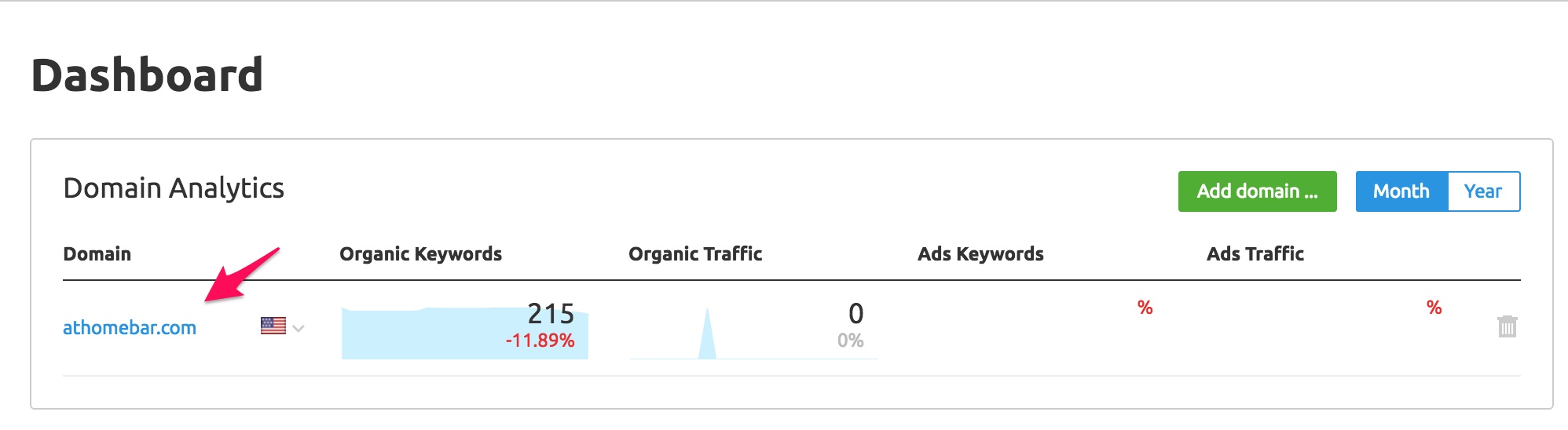The height and width of the screenshot is (430, 1568).
Task: Click the -11.89% keyword change figure
Action: (x=540, y=341)
